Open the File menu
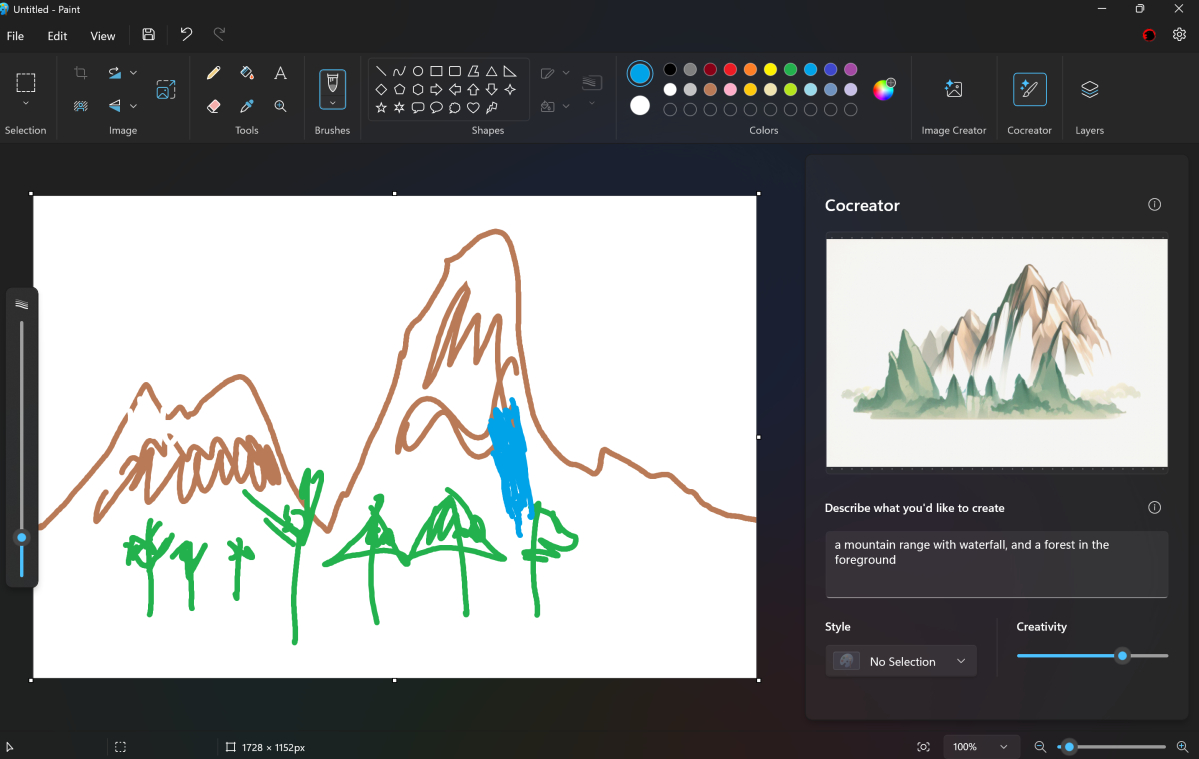1199x759 pixels. pos(16,36)
